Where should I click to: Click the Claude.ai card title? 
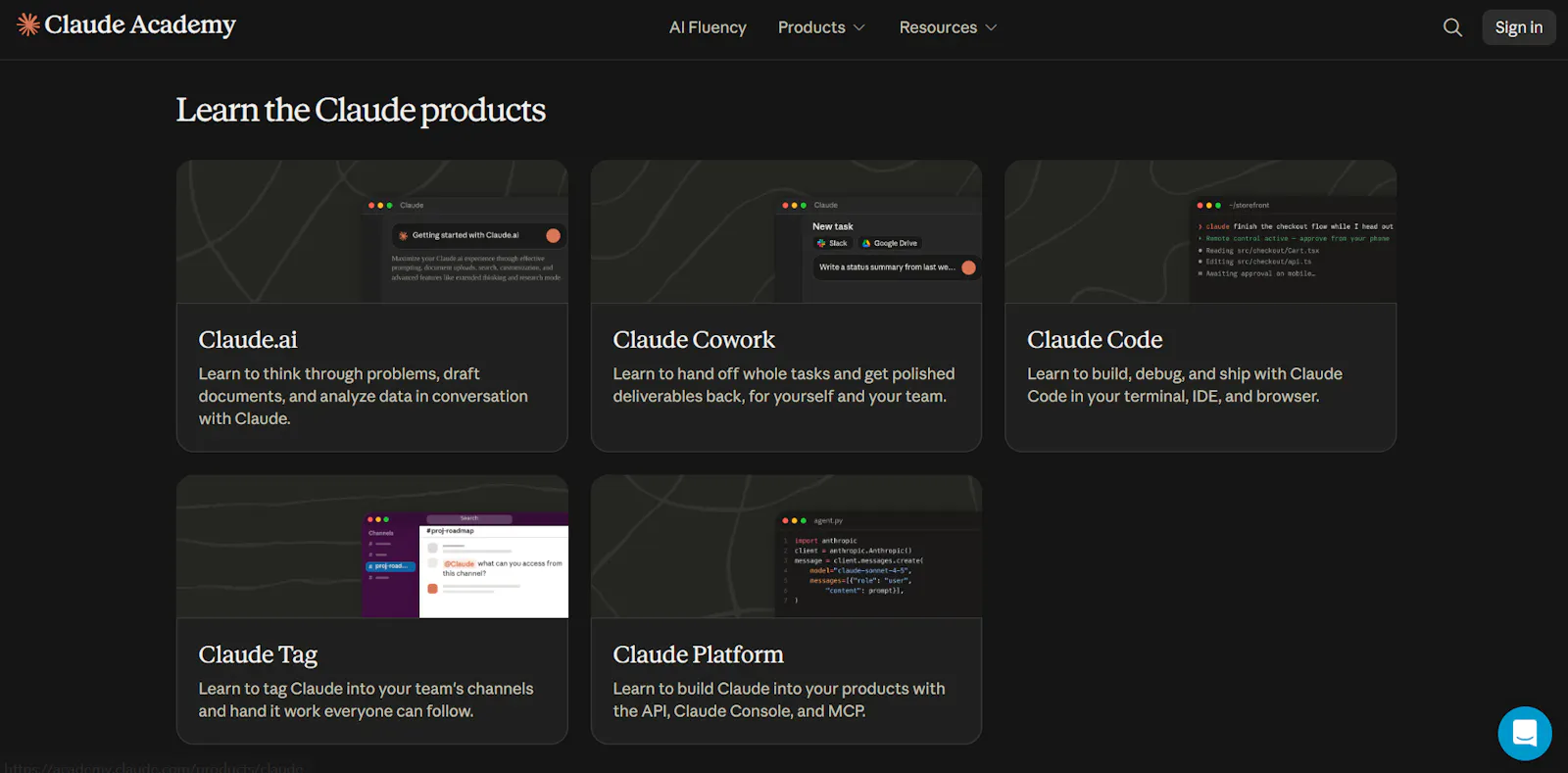click(x=248, y=340)
